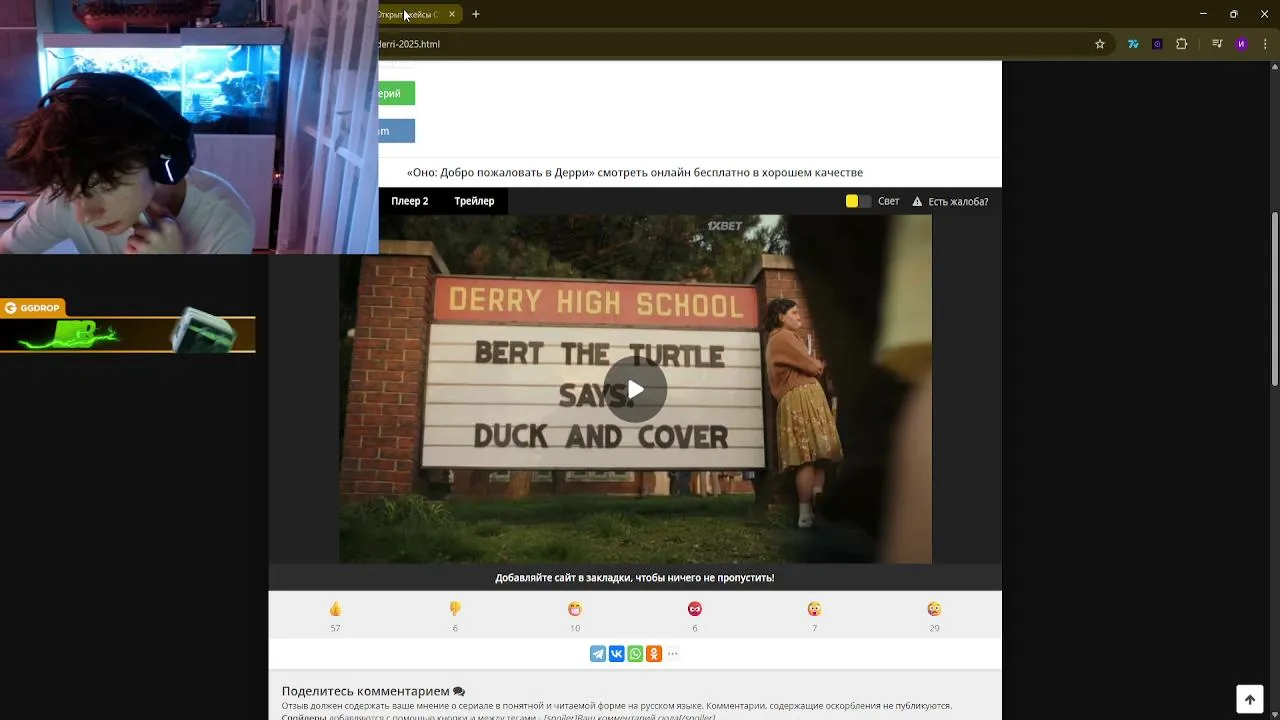The width and height of the screenshot is (1280, 720).
Task: Select the active browser tab title
Action: click(x=407, y=14)
